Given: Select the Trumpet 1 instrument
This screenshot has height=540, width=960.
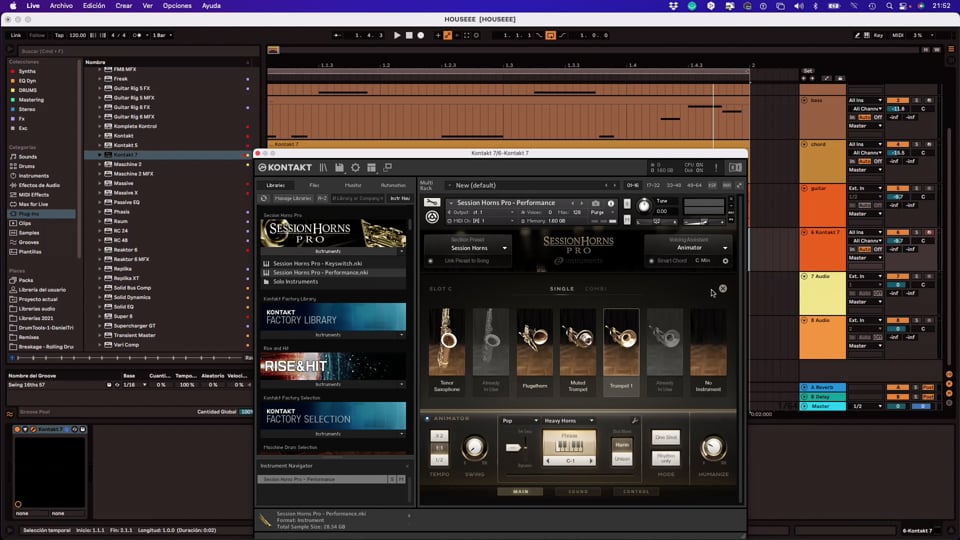Looking at the screenshot, I should (x=621, y=350).
